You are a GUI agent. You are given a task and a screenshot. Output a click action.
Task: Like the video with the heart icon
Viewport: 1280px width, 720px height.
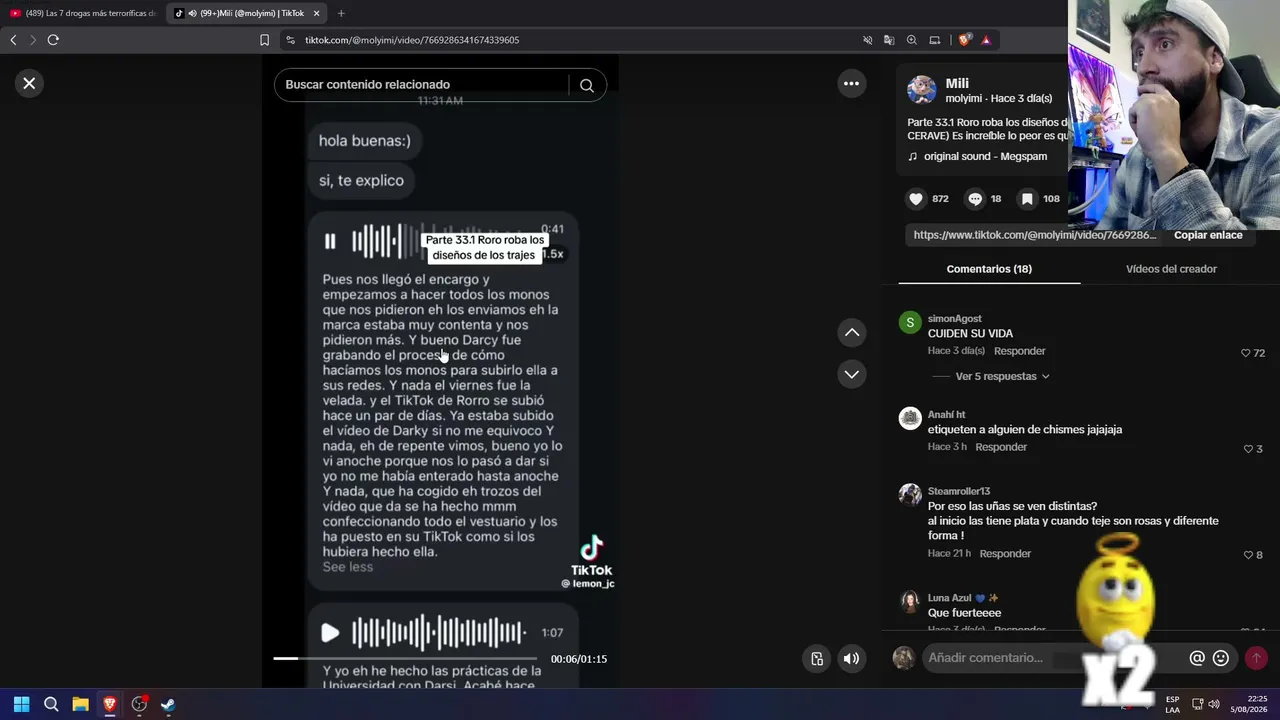coord(916,199)
